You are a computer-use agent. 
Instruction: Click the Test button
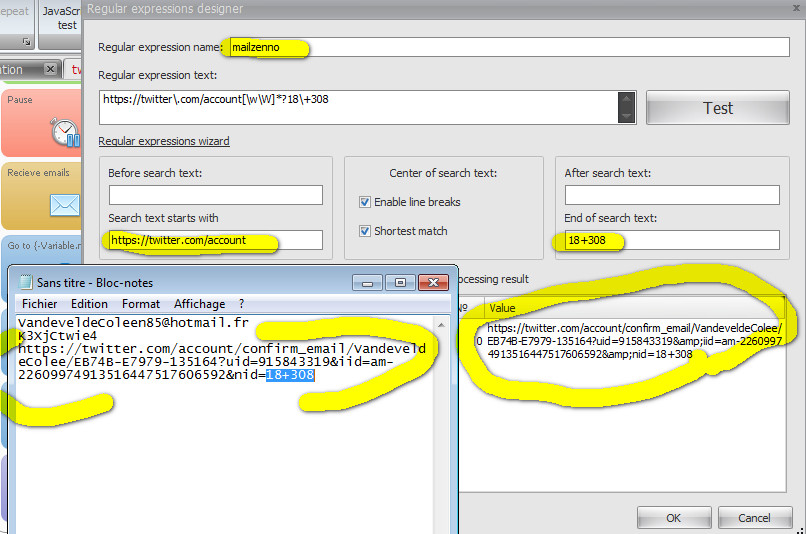pos(718,108)
